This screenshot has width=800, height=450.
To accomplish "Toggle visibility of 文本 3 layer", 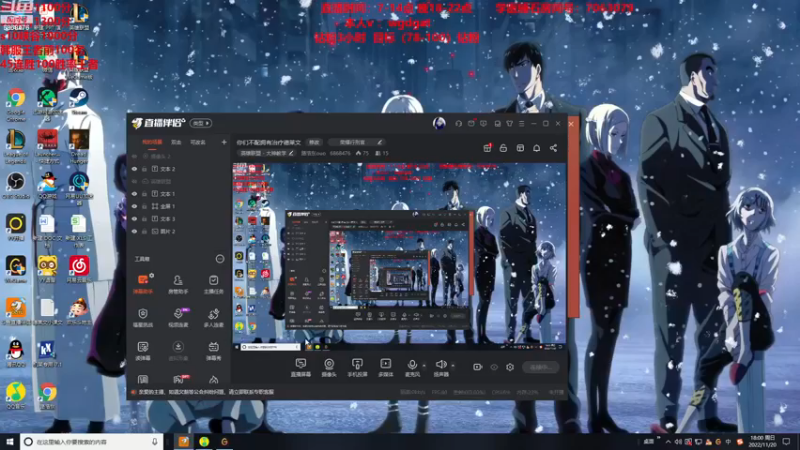I will click(135, 219).
